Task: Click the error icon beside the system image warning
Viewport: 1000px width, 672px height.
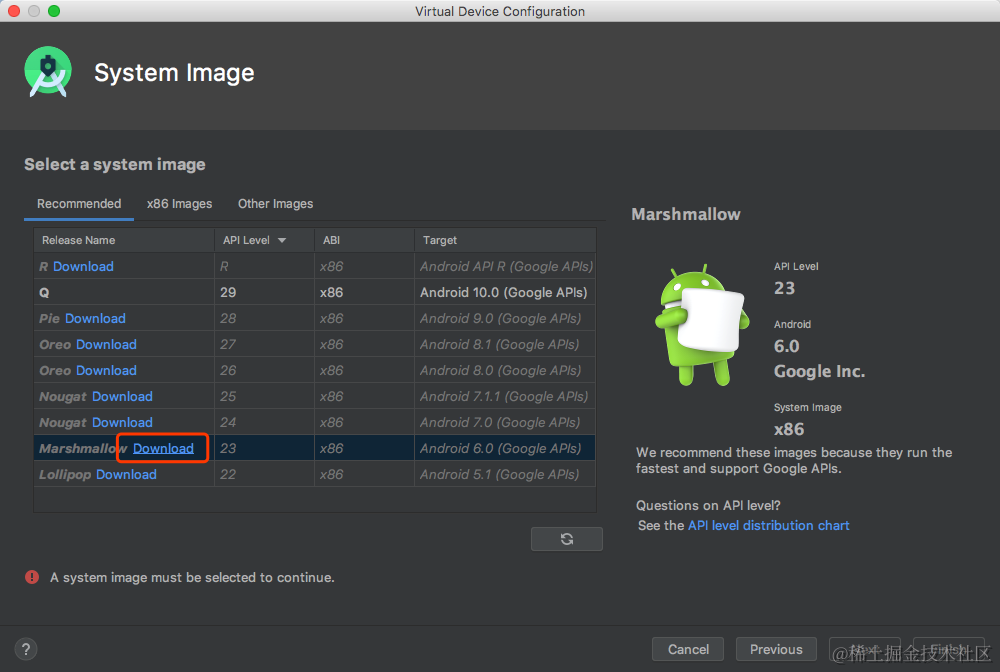Action: coord(32,577)
